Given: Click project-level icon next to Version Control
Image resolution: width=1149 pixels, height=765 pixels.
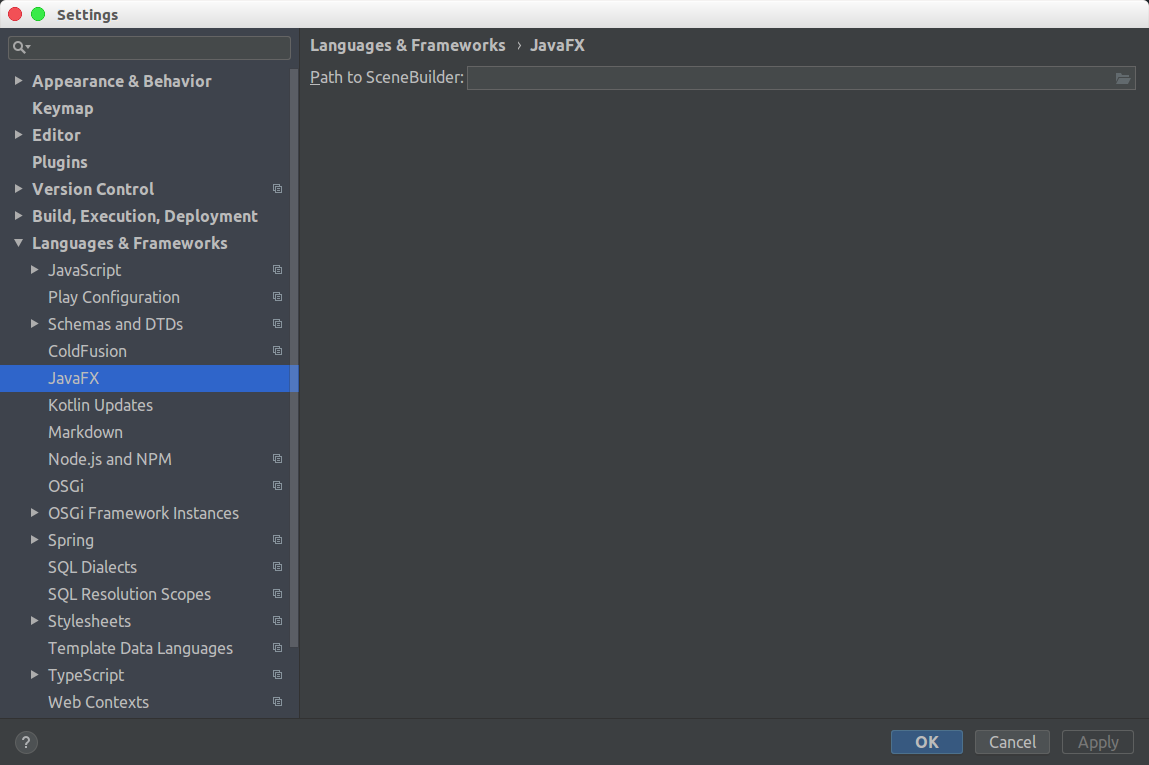Looking at the screenshot, I should pos(278,189).
